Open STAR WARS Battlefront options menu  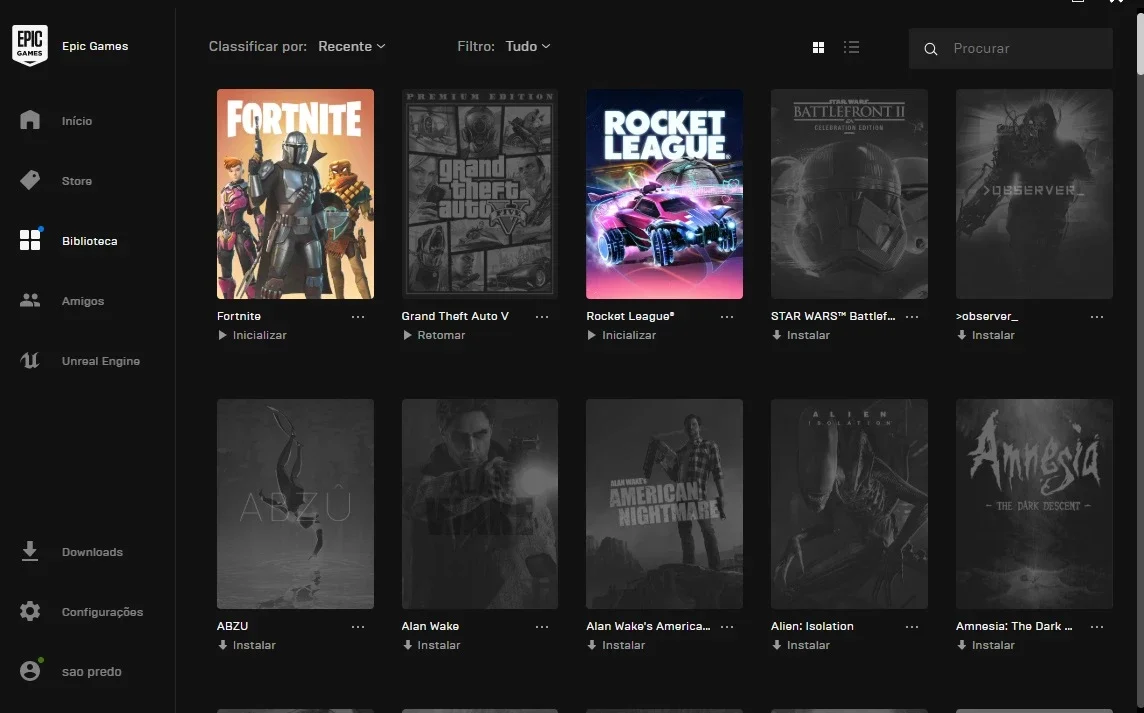point(912,317)
